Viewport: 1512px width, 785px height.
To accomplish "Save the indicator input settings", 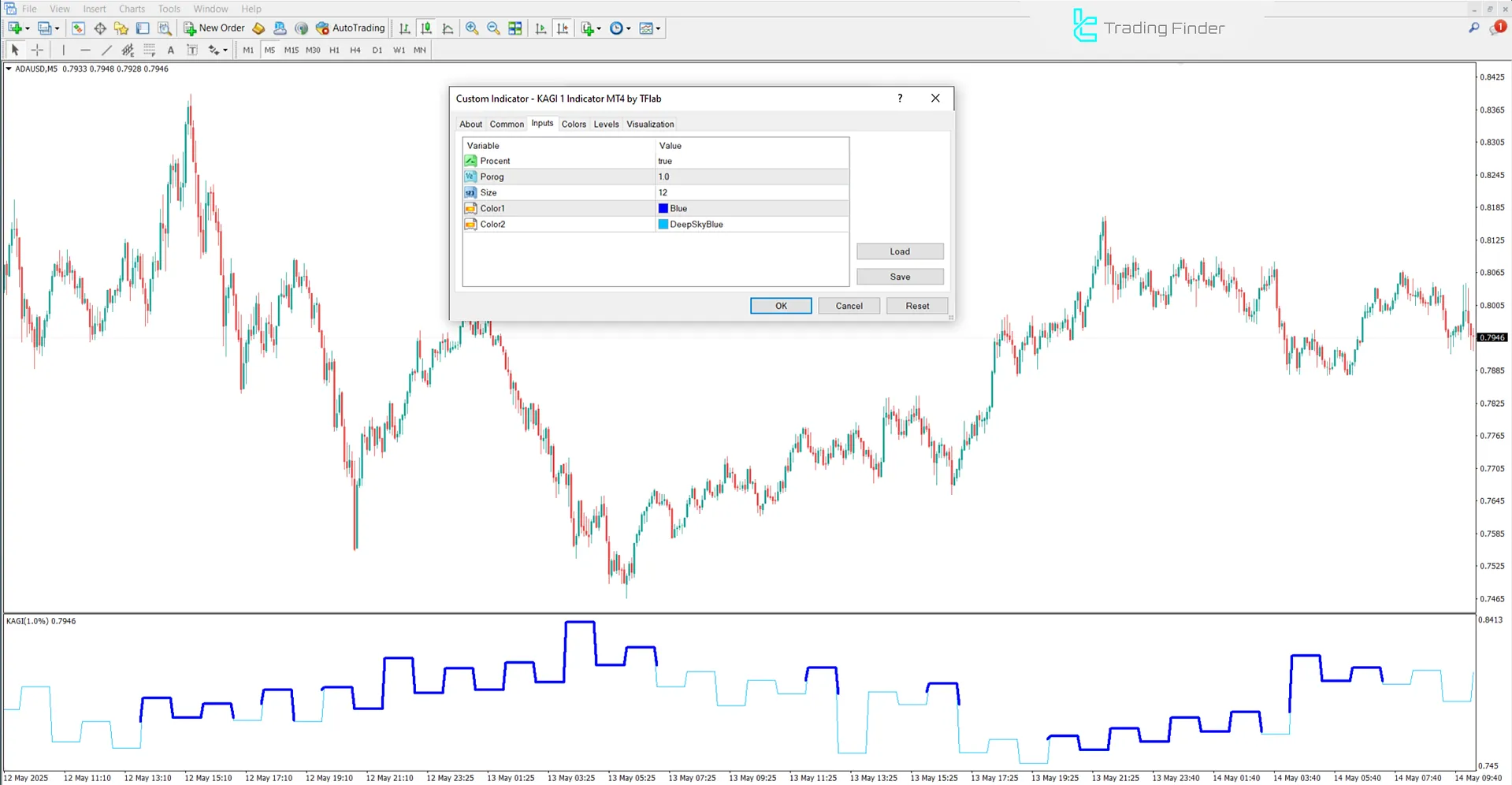I will [900, 277].
